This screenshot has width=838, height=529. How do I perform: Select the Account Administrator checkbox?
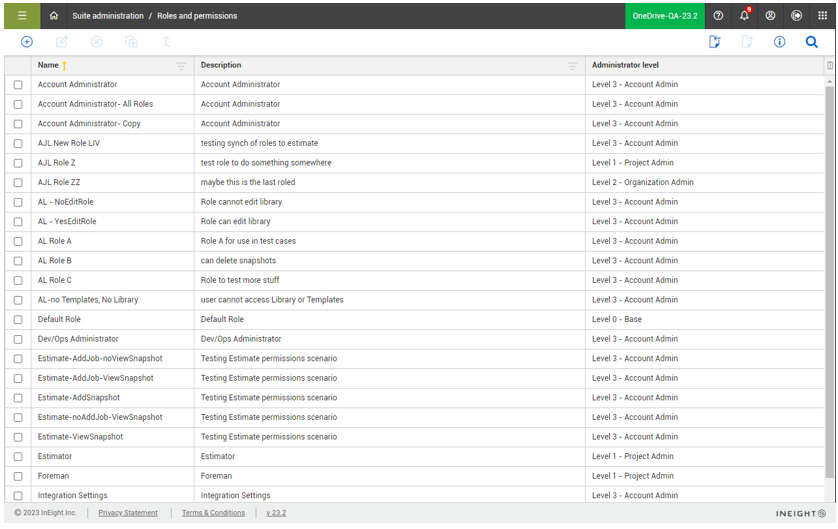pyautogui.click(x=18, y=85)
